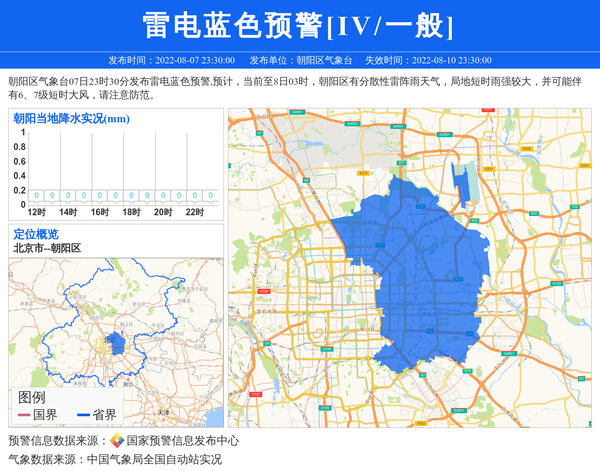Click the 雷电蓝色预警 title banner
Screen dimensions: 600x471
(299, 25)
